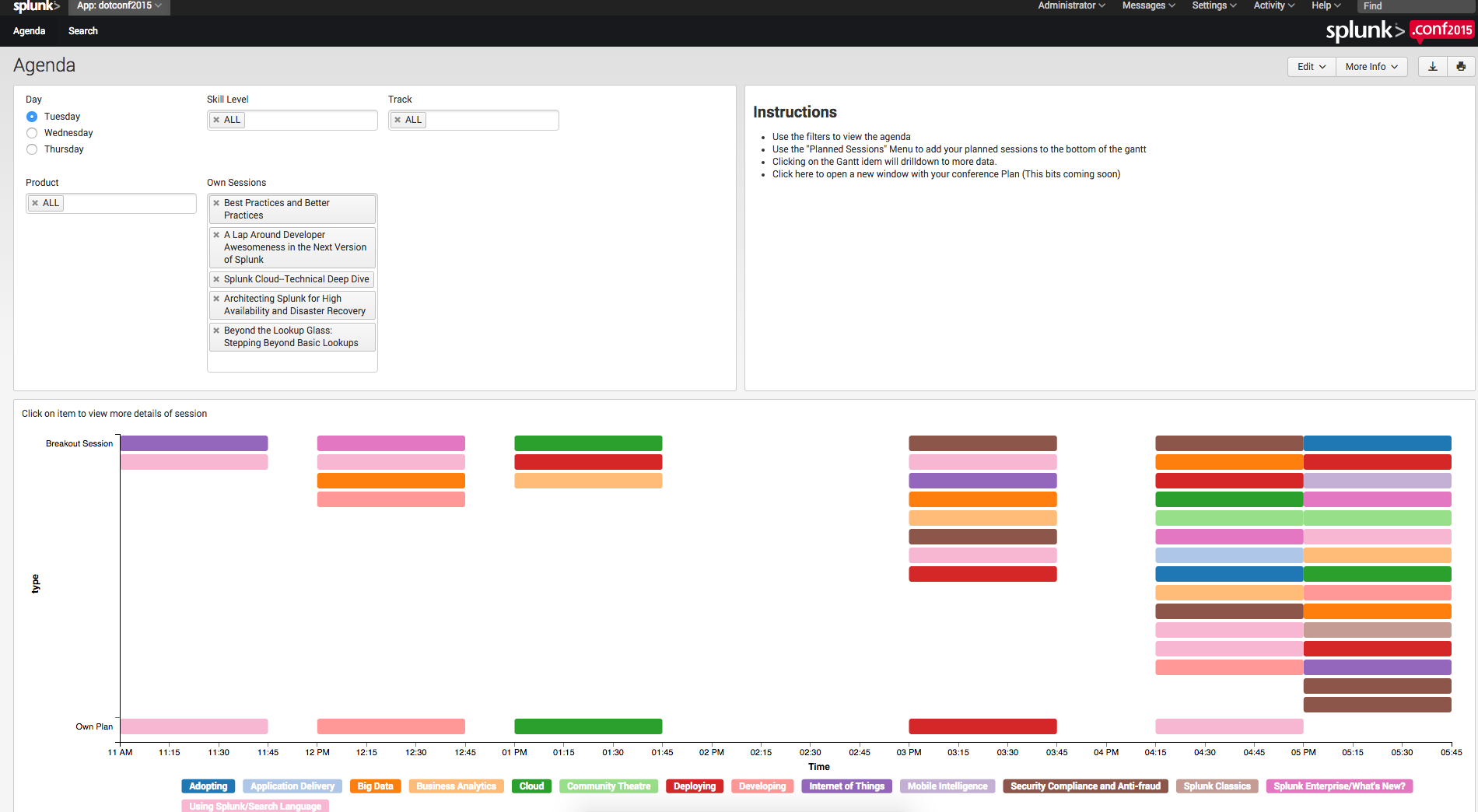This screenshot has width=1478, height=812.
Task: Click empty area of Own Sessions box
Action: [292, 362]
